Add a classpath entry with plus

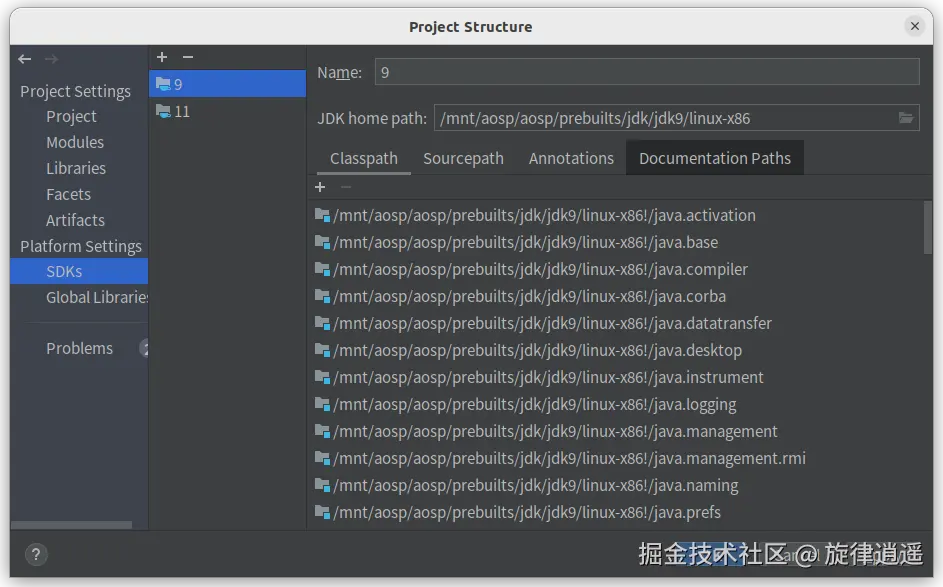[320, 187]
